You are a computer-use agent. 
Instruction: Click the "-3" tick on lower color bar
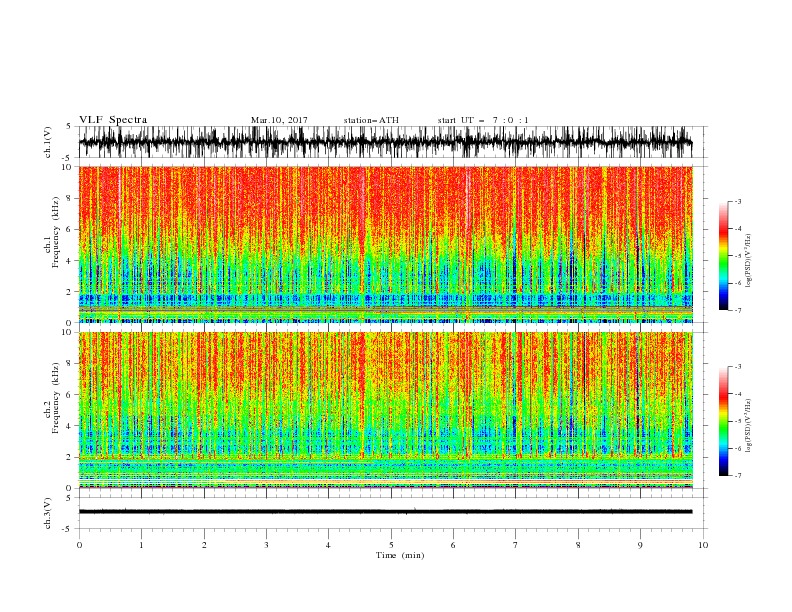[x=737, y=367]
